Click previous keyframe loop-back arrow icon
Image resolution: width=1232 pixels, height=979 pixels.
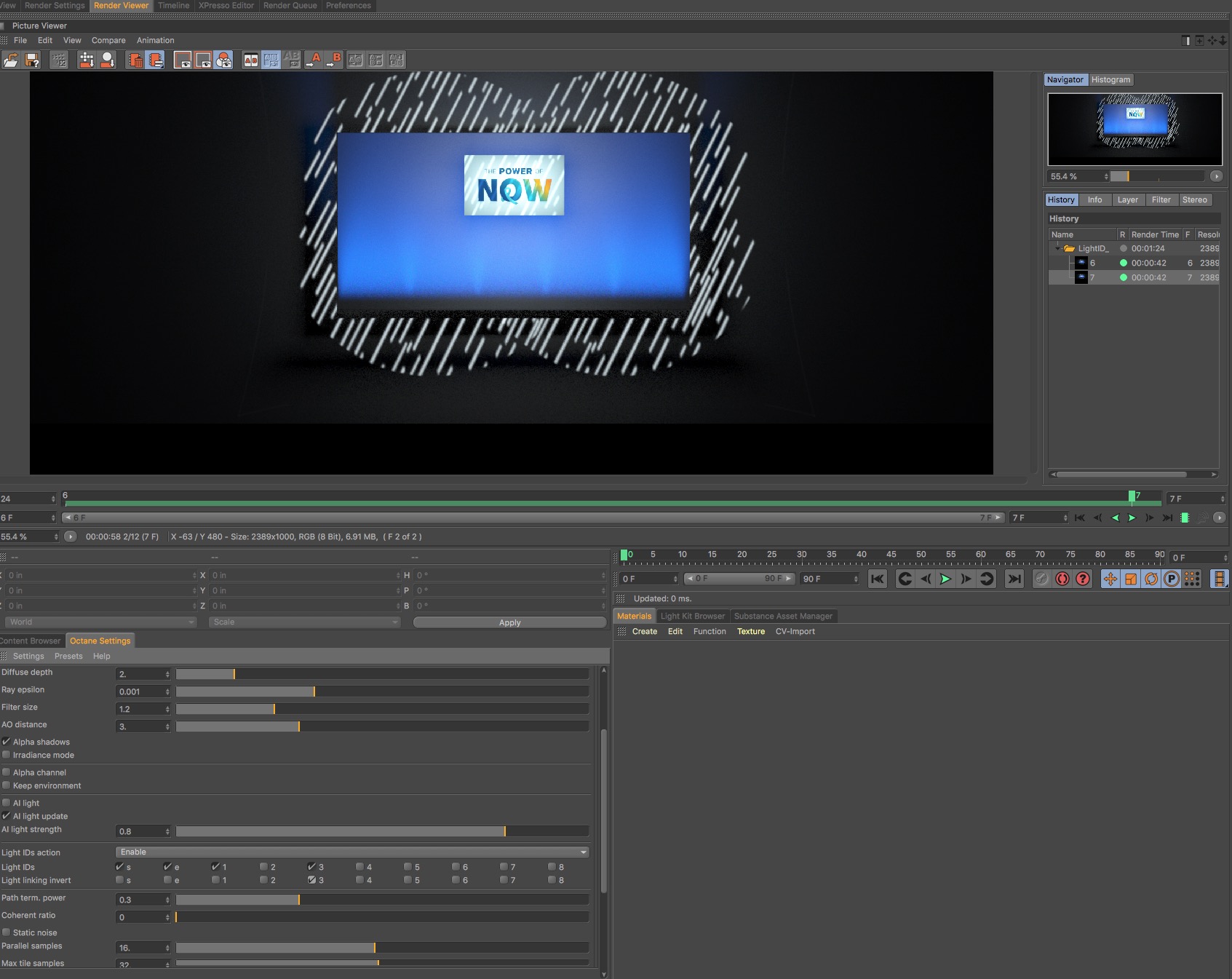905,579
